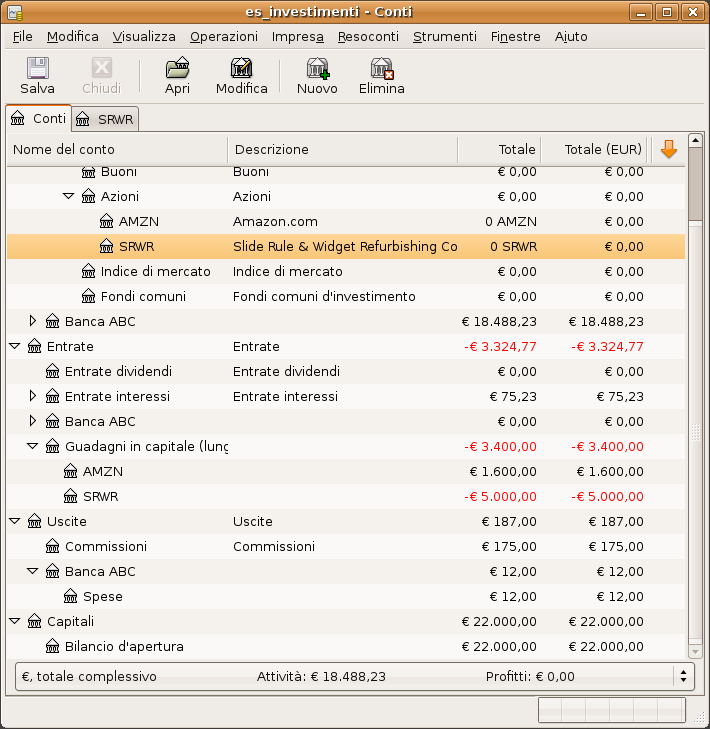Image resolution: width=710 pixels, height=729 pixels.
Task: Click the icon next to Spese
Action: click(71, 596)
